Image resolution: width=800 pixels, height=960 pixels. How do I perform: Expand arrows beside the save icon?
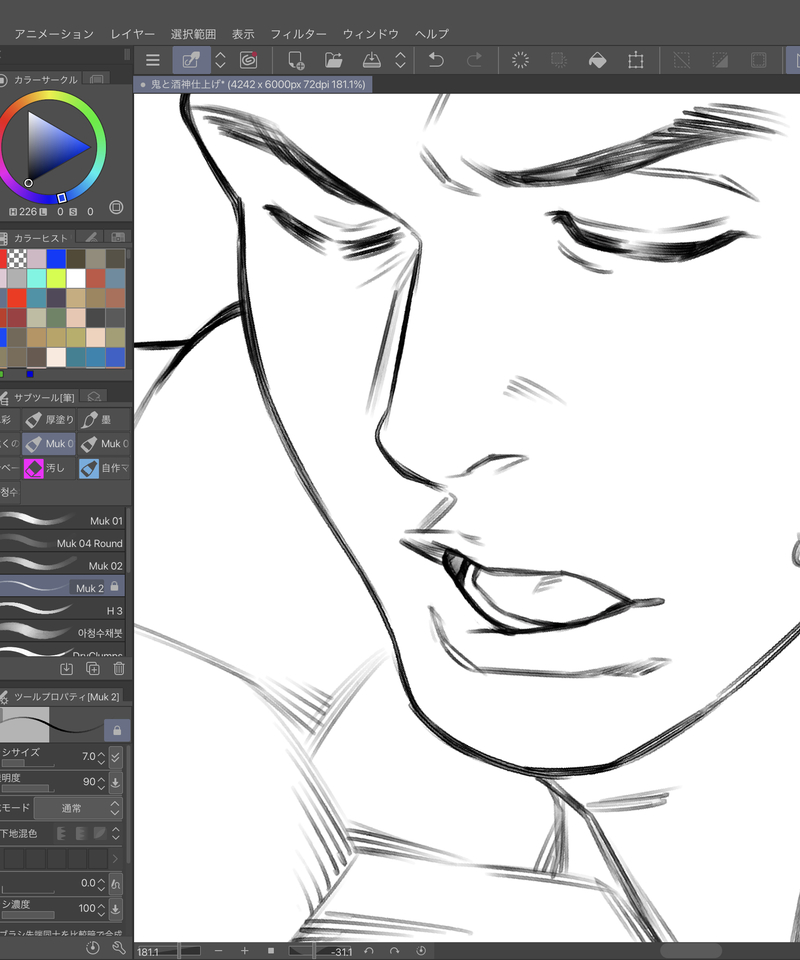pos(400,60)
